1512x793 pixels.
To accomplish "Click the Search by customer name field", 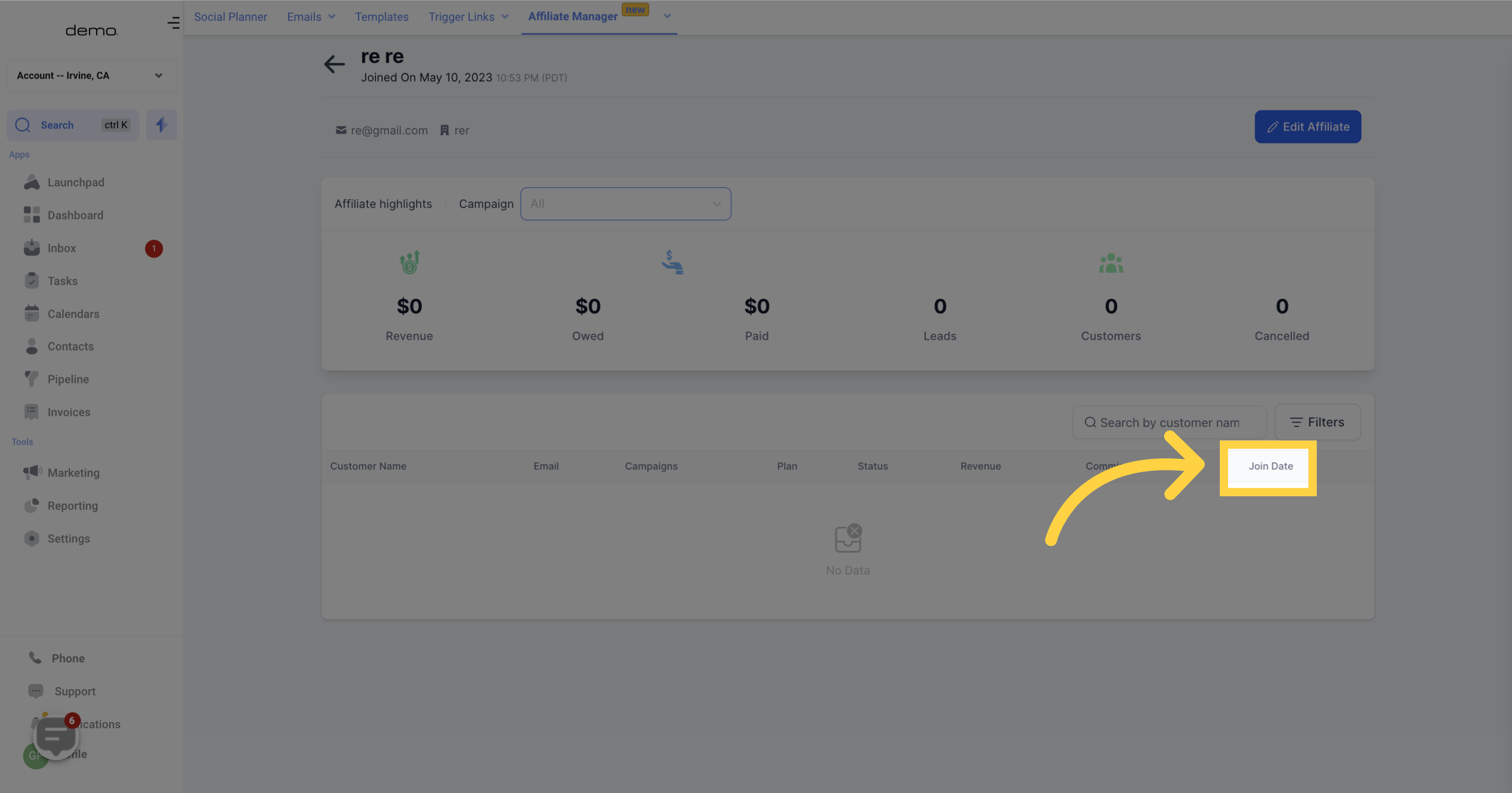I will (x=1169, y=423).
